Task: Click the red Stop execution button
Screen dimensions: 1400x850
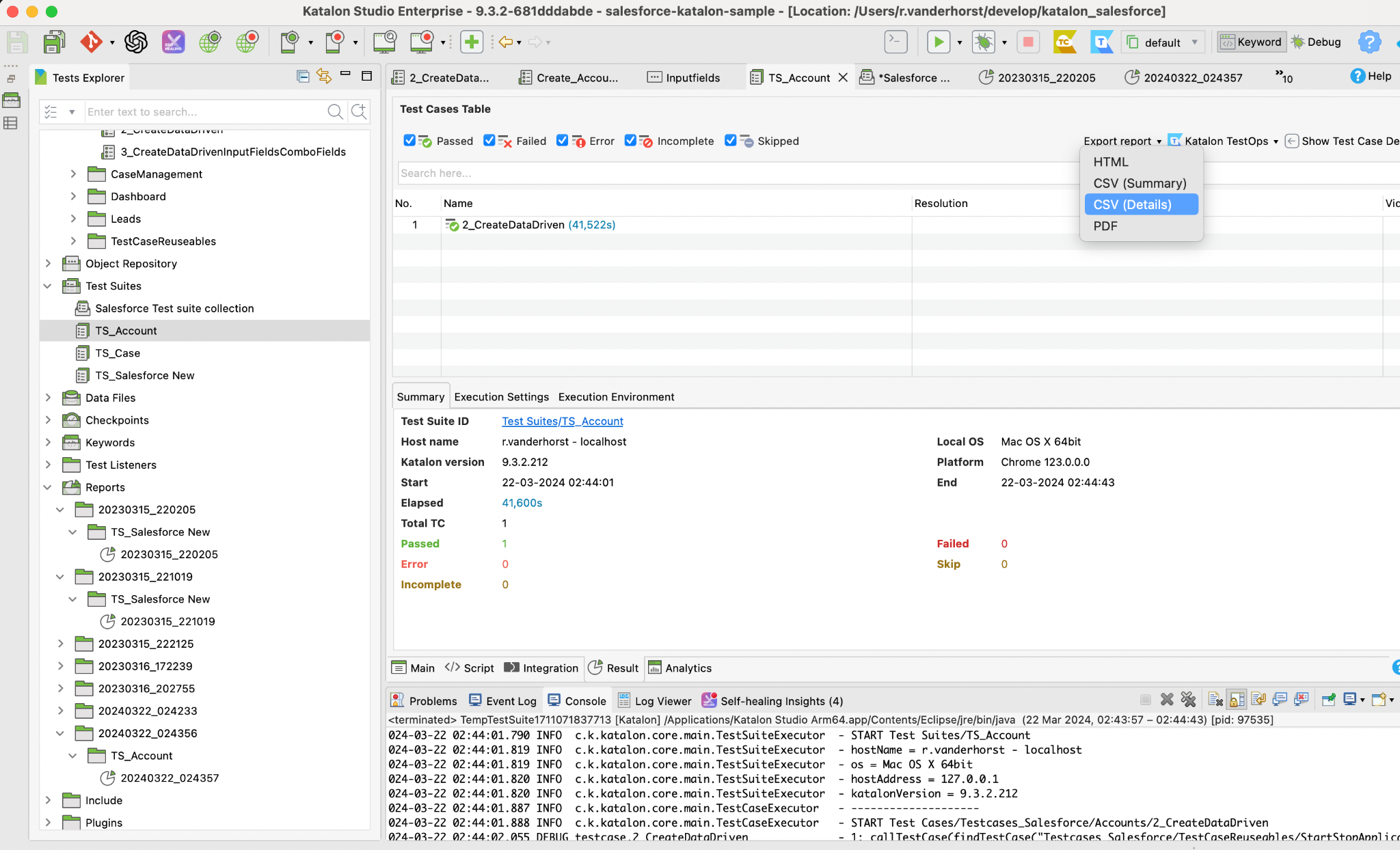Action: pyautogui.click(x=1027, y=42)
